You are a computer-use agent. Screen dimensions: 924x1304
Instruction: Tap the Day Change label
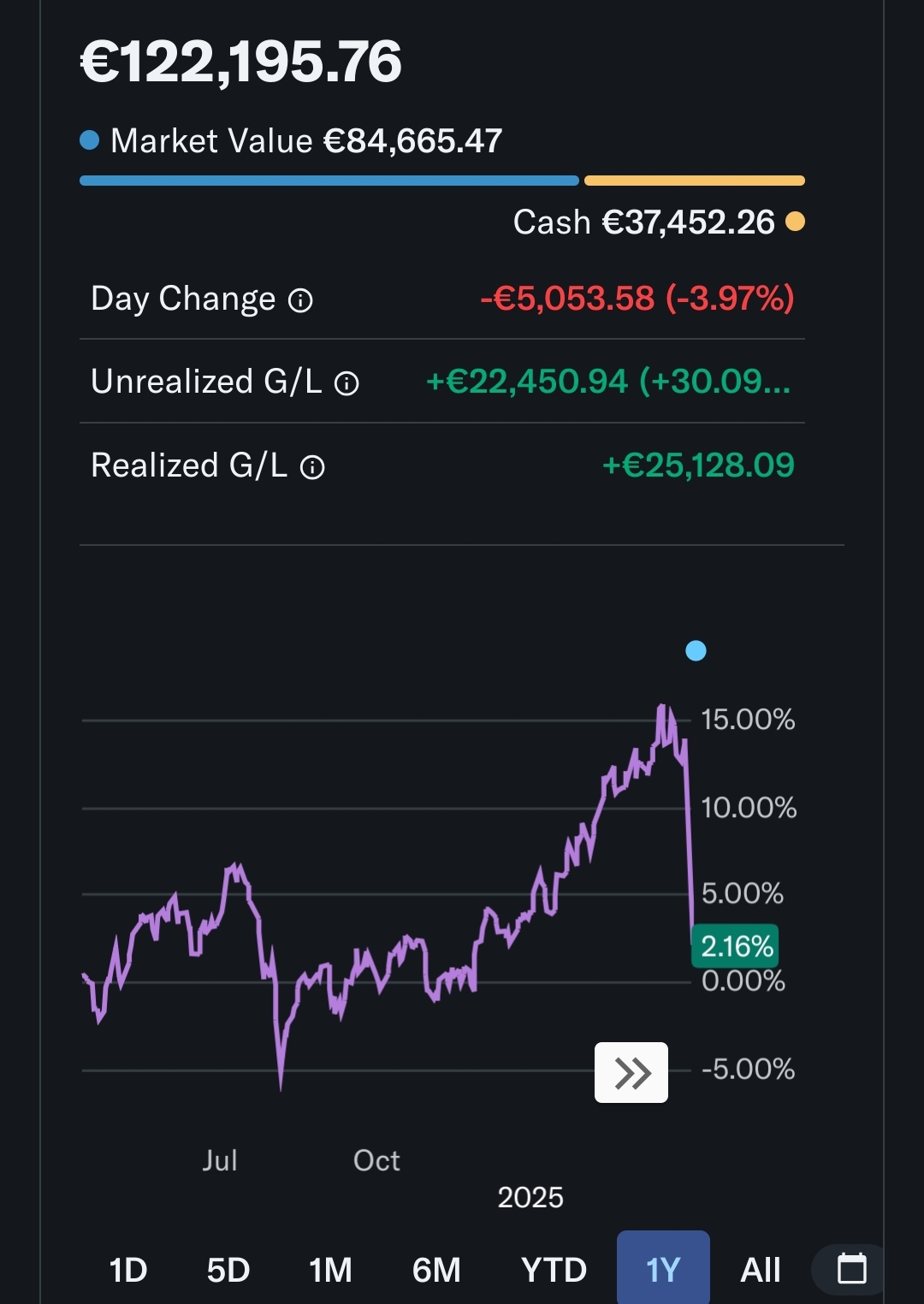click(183, 299)
